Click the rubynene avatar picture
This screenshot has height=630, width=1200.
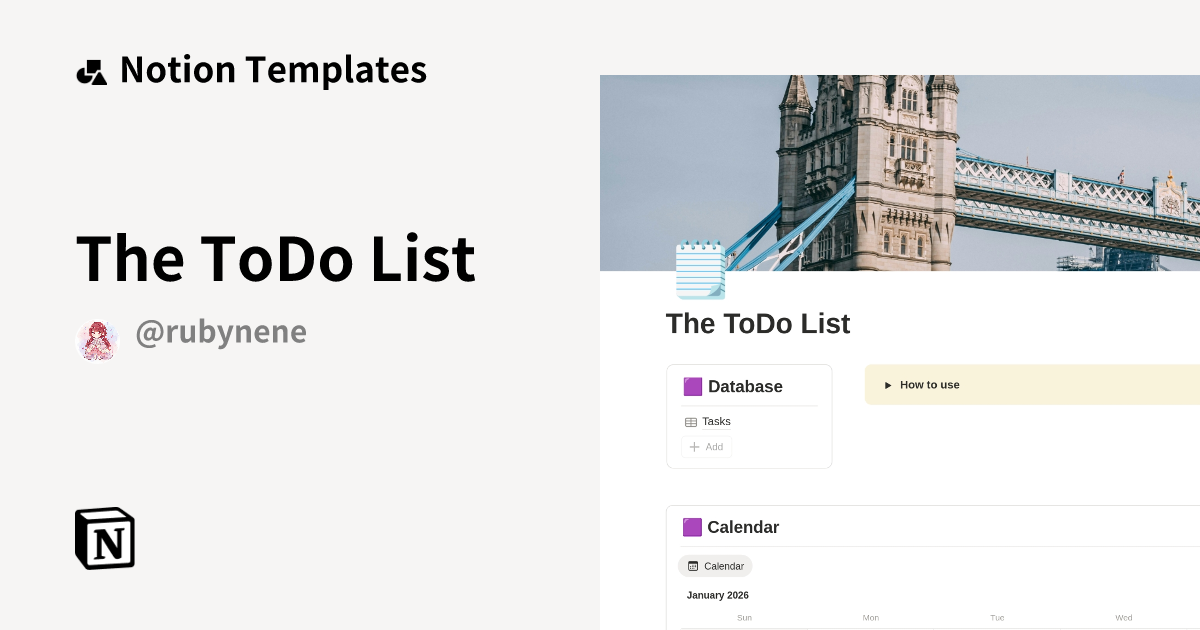tap(97, 340)
